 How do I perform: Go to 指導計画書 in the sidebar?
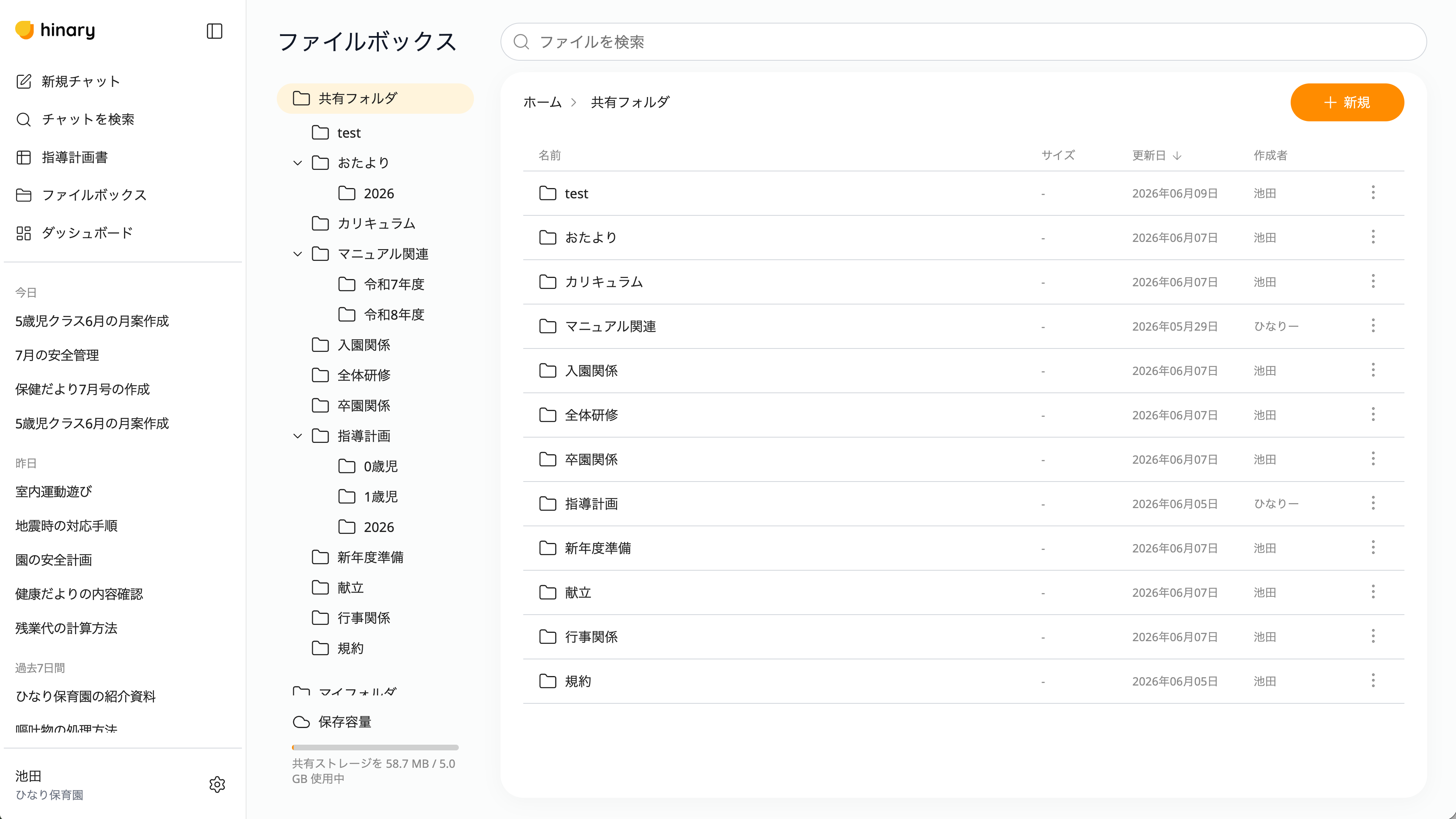point(62,157)
